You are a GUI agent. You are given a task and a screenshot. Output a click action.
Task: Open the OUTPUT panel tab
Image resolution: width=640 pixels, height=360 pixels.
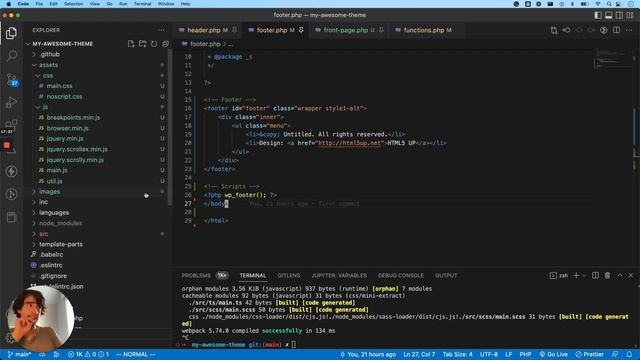coord(446,276)
